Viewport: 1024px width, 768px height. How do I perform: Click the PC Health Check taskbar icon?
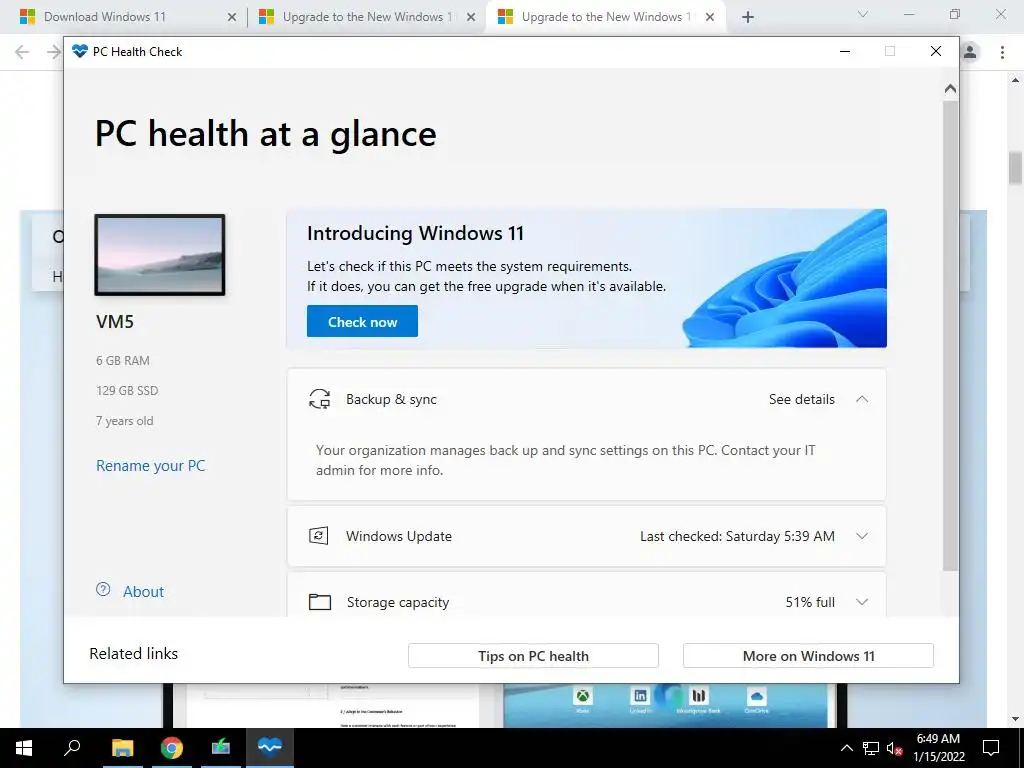270,748
